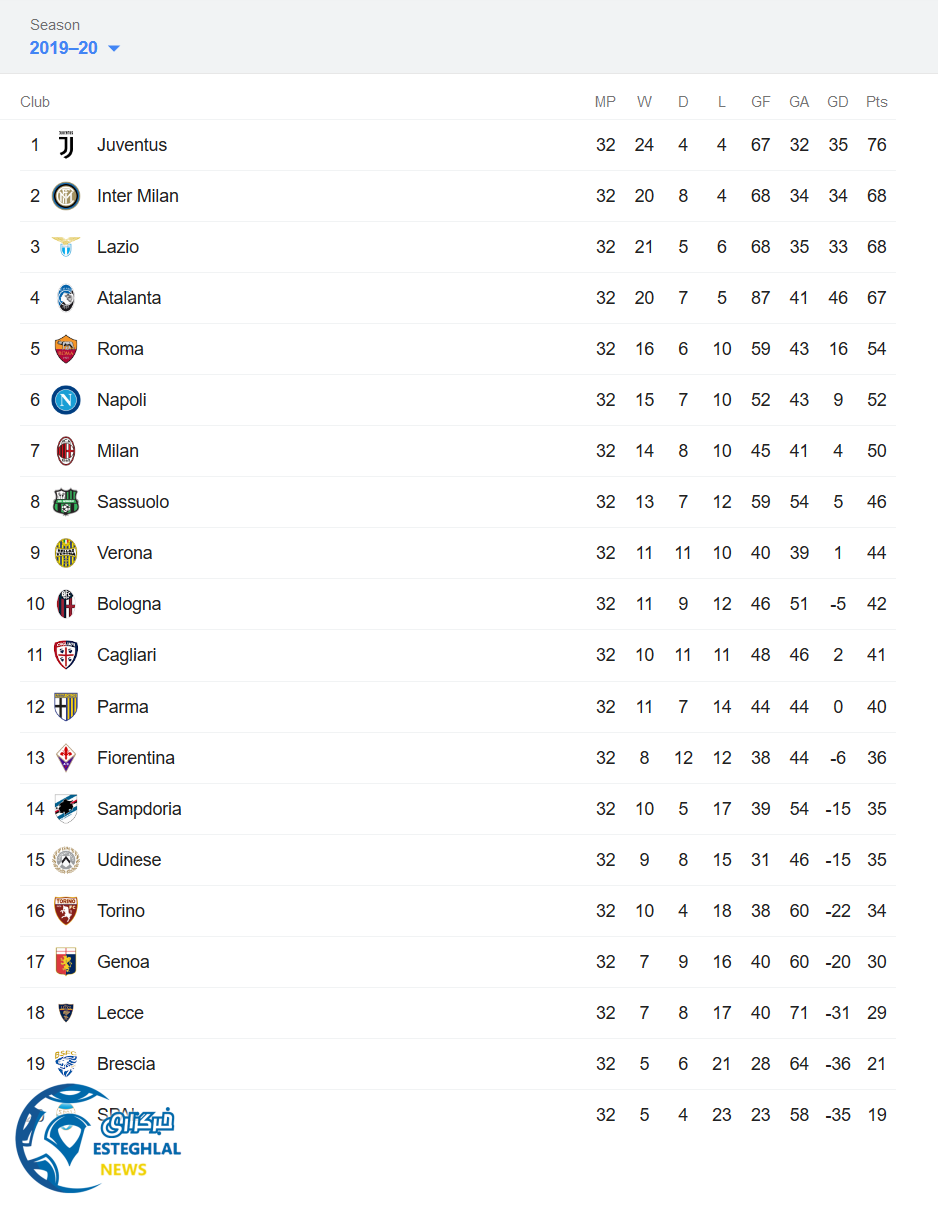Click the Torino bull crest icon
Screen dimensions: 938x1220
66,911
